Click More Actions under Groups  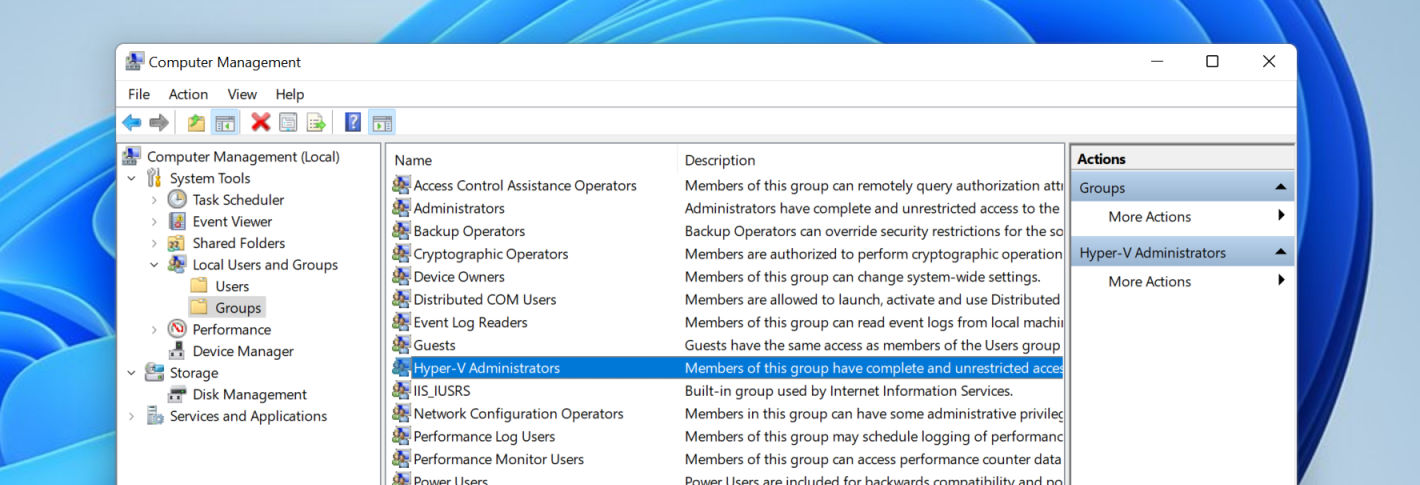tap(1149, 216)
